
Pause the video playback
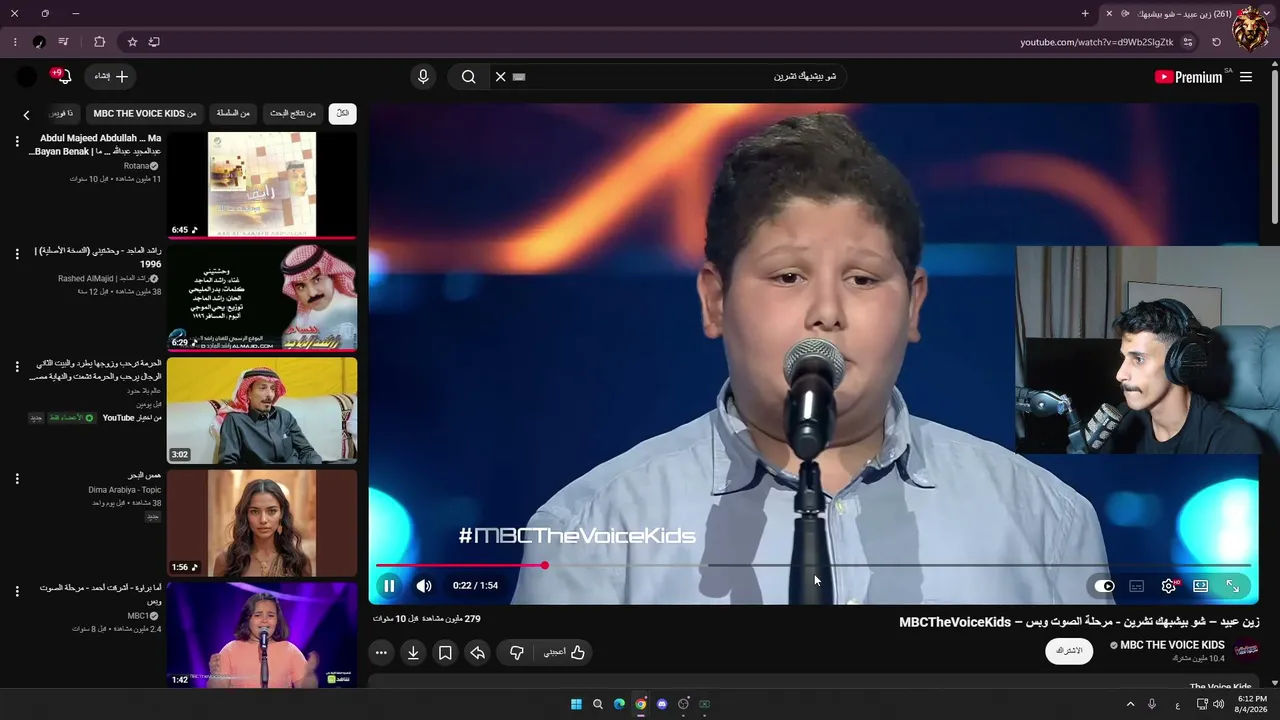(x=389, y=586)
